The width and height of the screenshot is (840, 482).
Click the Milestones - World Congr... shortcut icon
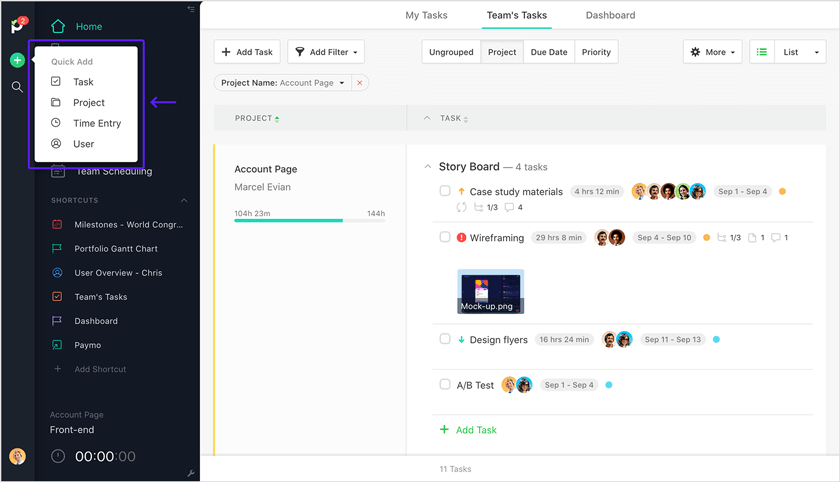(x=57, y=224)
